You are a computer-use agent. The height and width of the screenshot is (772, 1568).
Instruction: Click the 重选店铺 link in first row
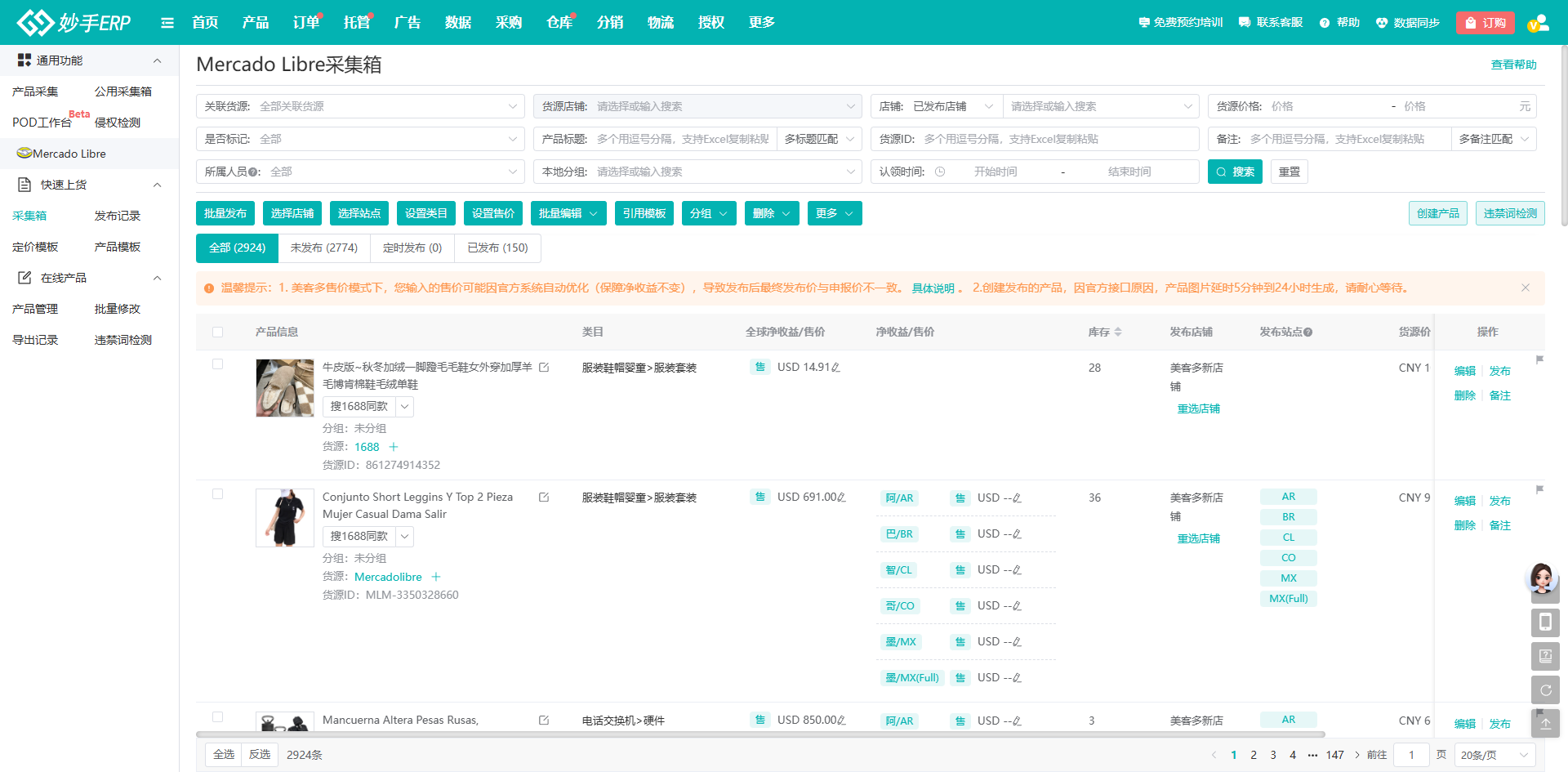tap(1198, 408)
